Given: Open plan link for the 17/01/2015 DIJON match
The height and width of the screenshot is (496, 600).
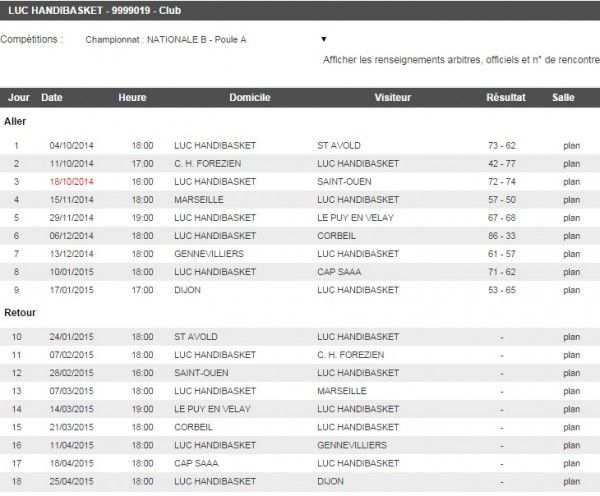Looking at the screenshot, I should click(x=571, y=290).
